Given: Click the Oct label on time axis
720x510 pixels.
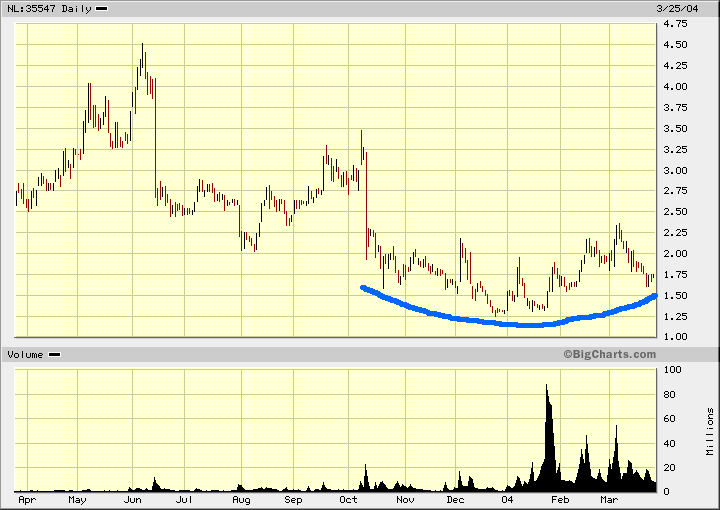Looking at the screenshot, I should (349, 498).
